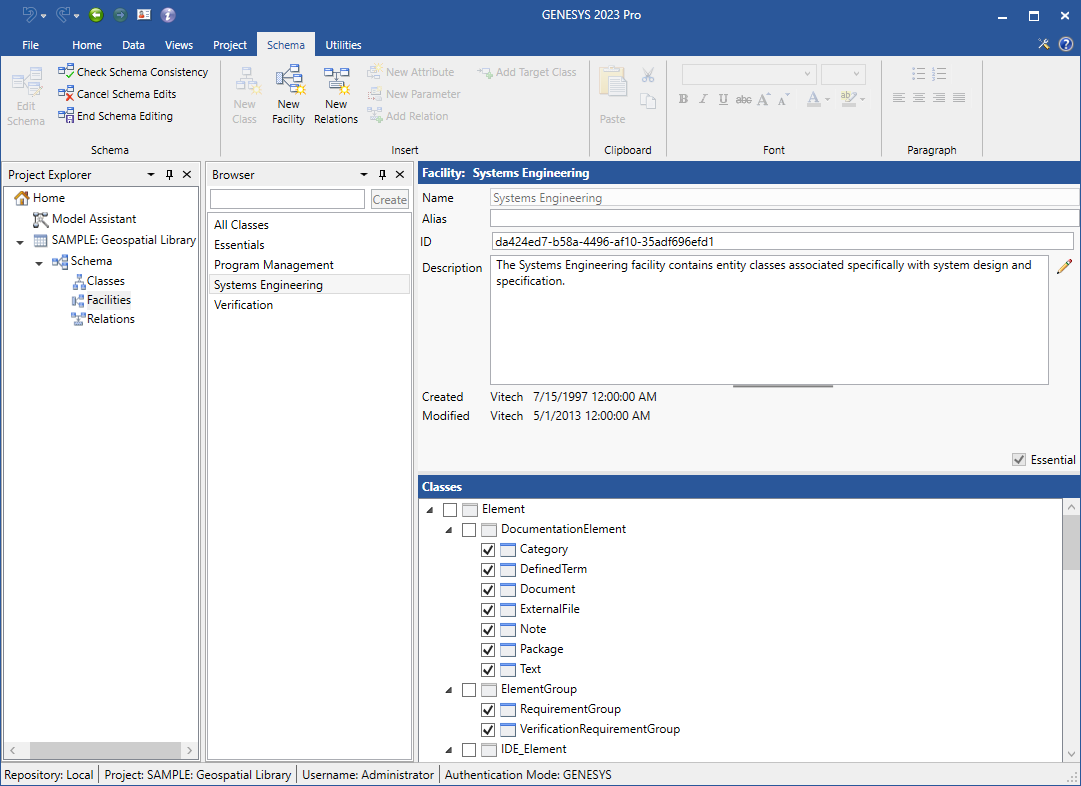The width and height of the screenshot is (1081, 786).
Task: Switch to the Home ribbon tab
Action: click(87, 45)
